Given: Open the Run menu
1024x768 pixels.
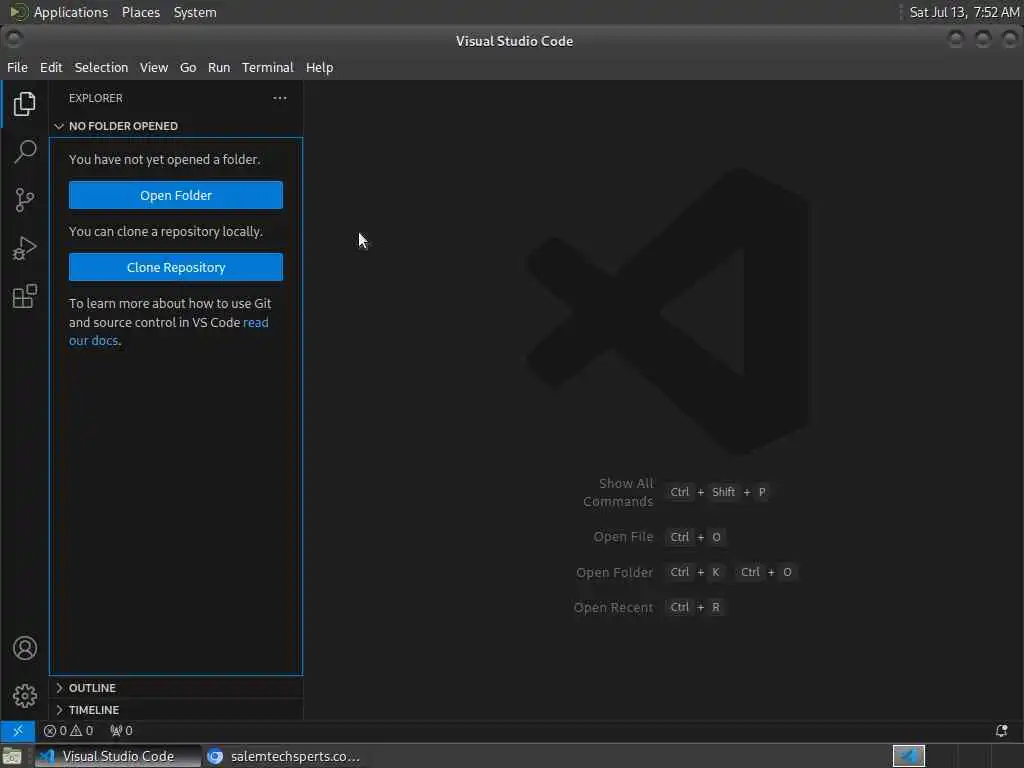Looking at the screenshot, I should click(x=219, y=67).
